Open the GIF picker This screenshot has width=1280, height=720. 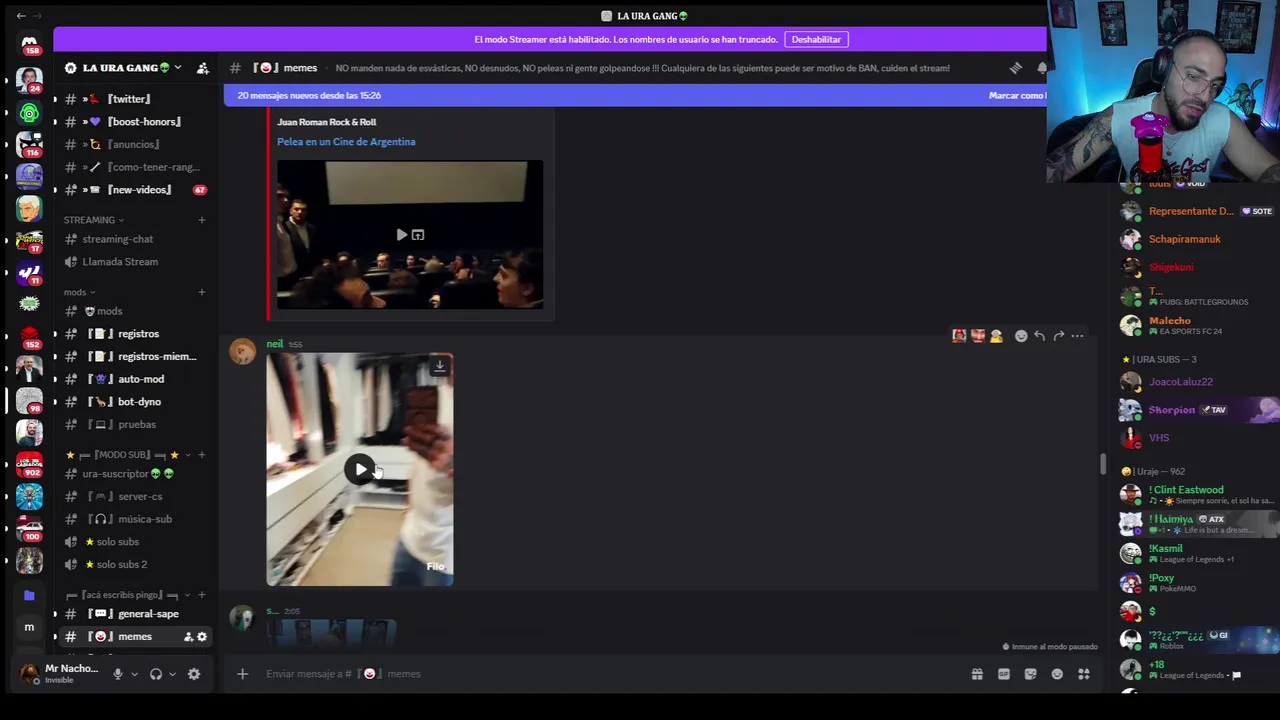point(1004,674)
